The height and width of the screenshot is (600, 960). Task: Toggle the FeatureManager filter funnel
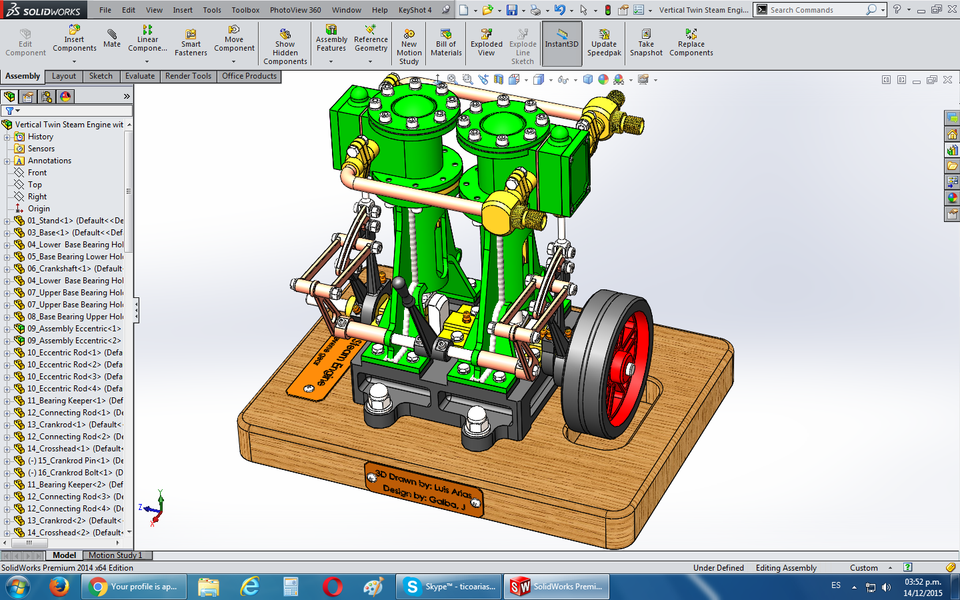click(x=8, y=111)
